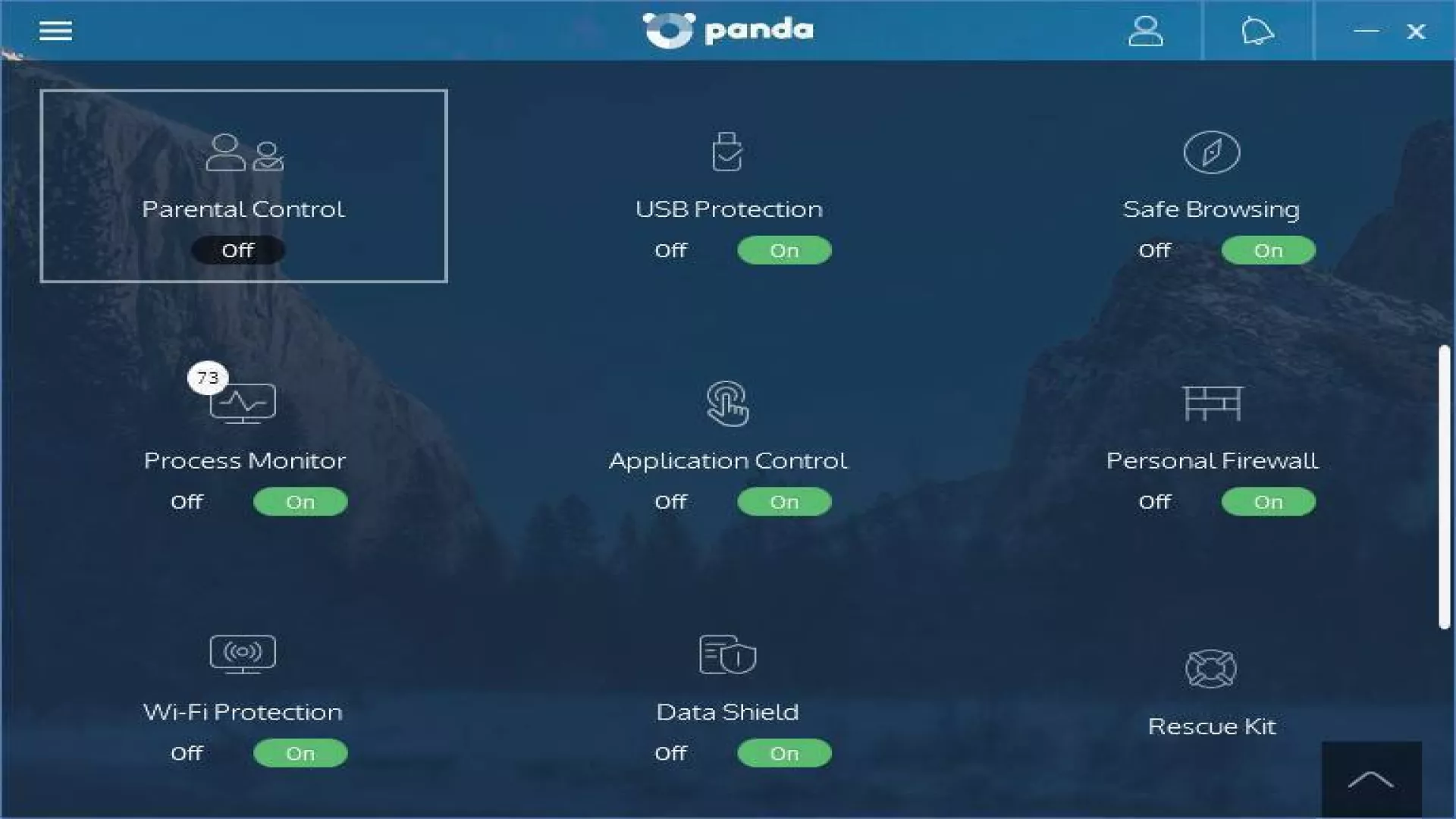Open the hamburger menu

[x=56, y=30]
